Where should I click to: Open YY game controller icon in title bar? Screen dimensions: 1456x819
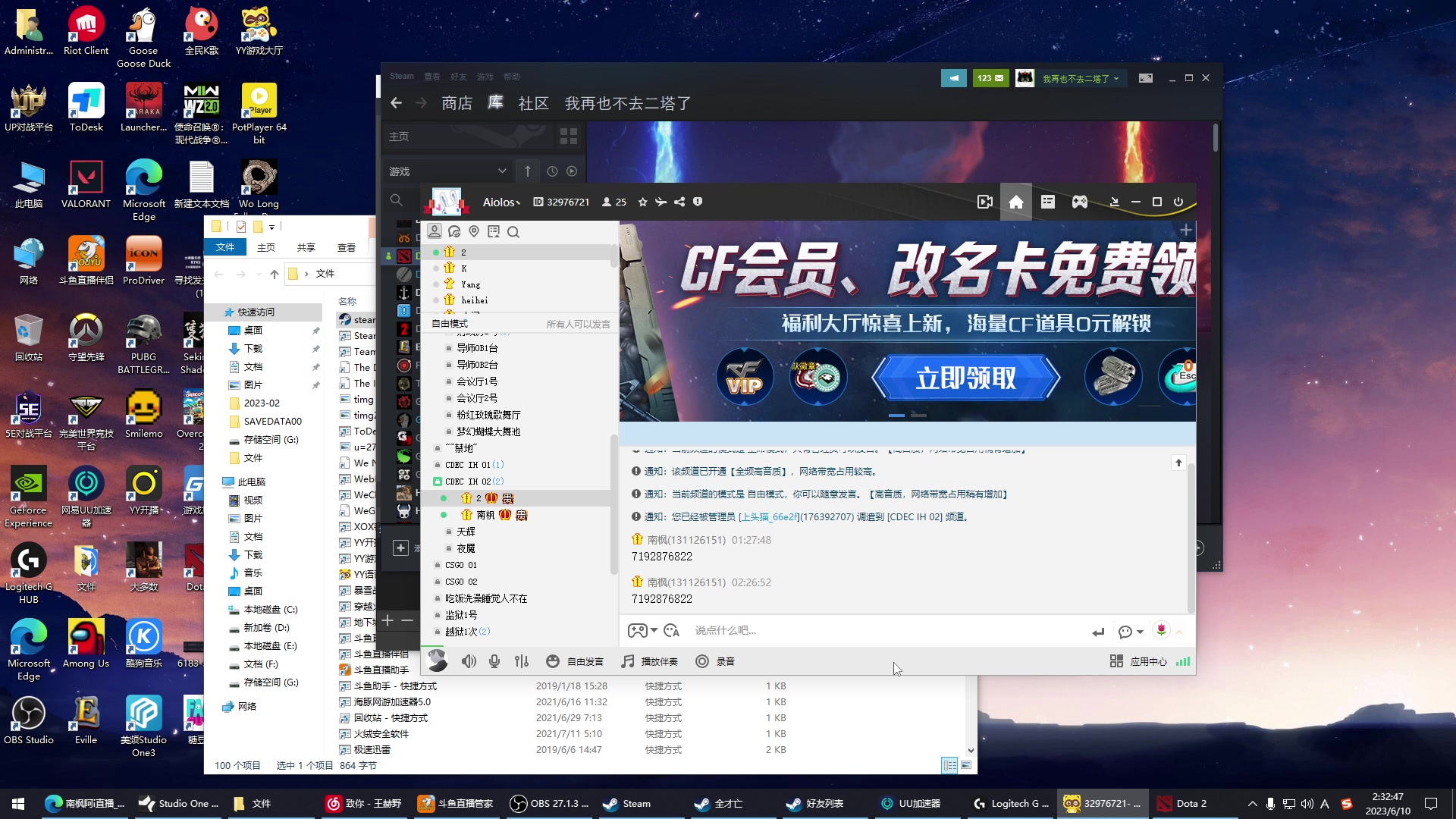[1079, 202]
